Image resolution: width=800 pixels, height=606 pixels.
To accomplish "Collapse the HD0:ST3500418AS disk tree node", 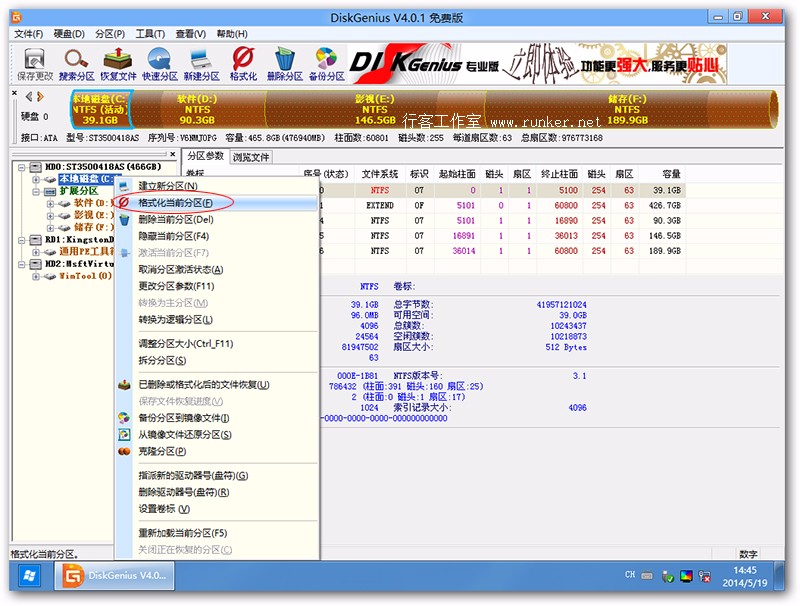I will point(22,167).
